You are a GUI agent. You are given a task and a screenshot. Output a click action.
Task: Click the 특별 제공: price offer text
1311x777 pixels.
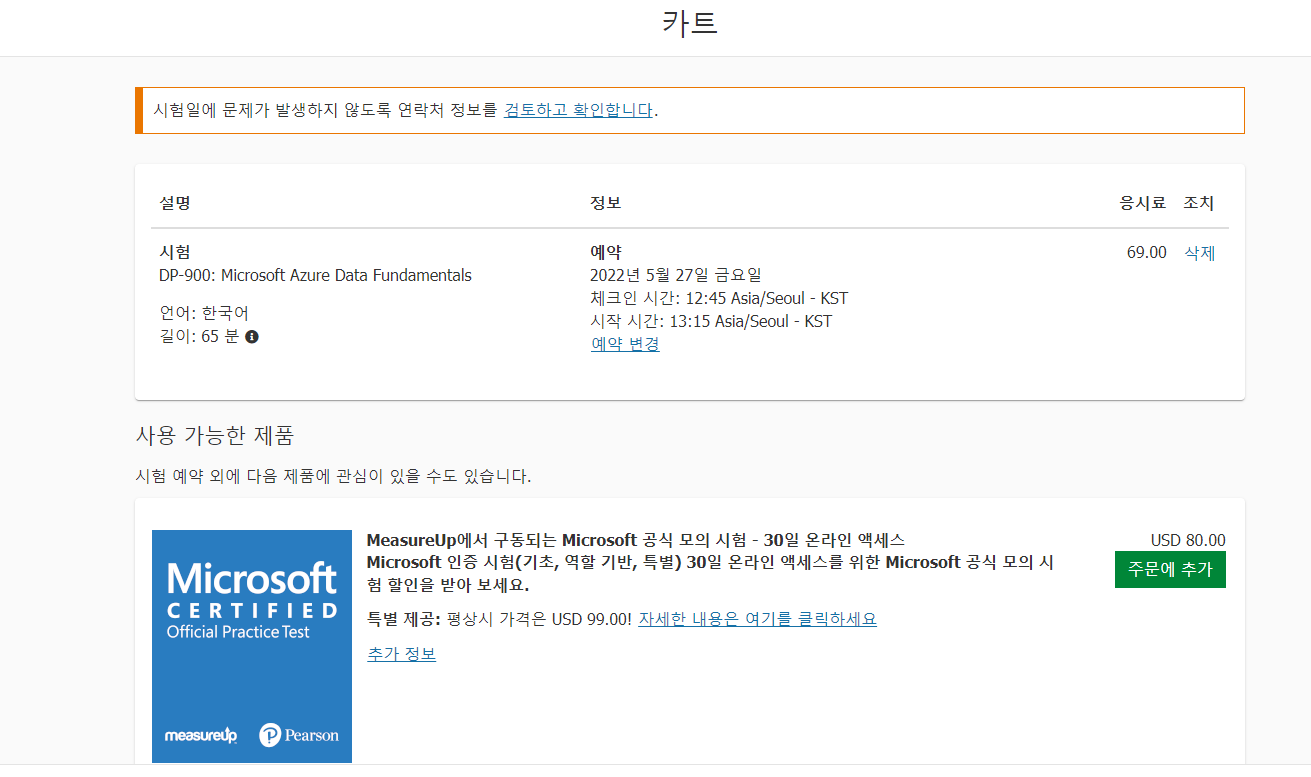[499, 619]
